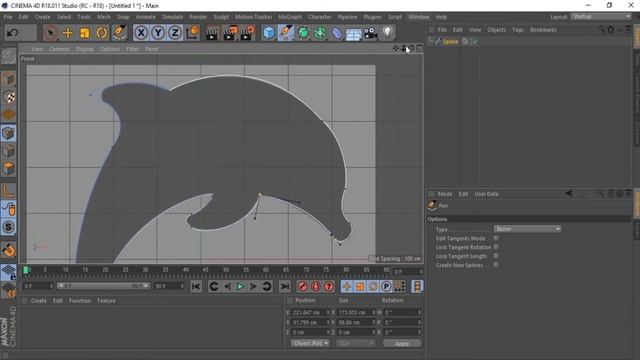Click Record Active Objects button
The height and width of the screenshot is (360, 640).
[302, 287]
